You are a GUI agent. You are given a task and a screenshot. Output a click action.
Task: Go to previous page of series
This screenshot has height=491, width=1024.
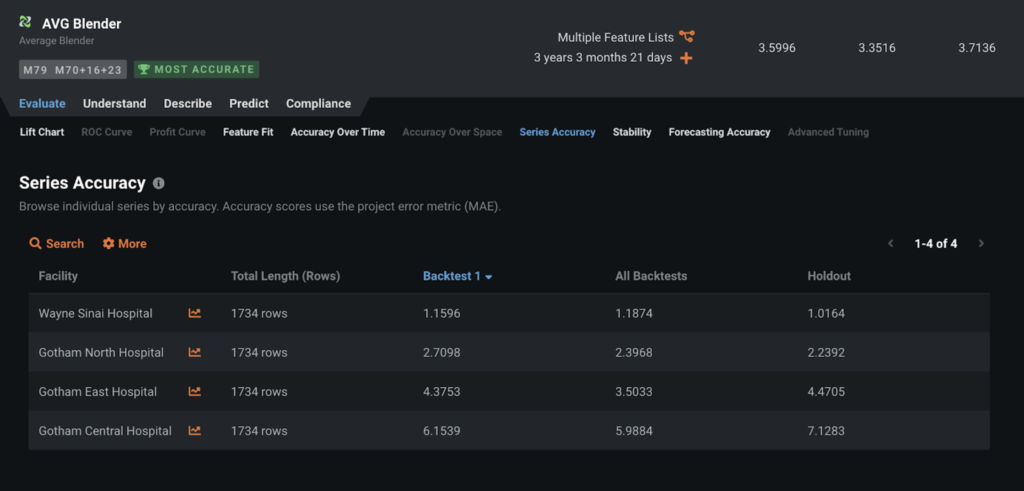point(891,244)
